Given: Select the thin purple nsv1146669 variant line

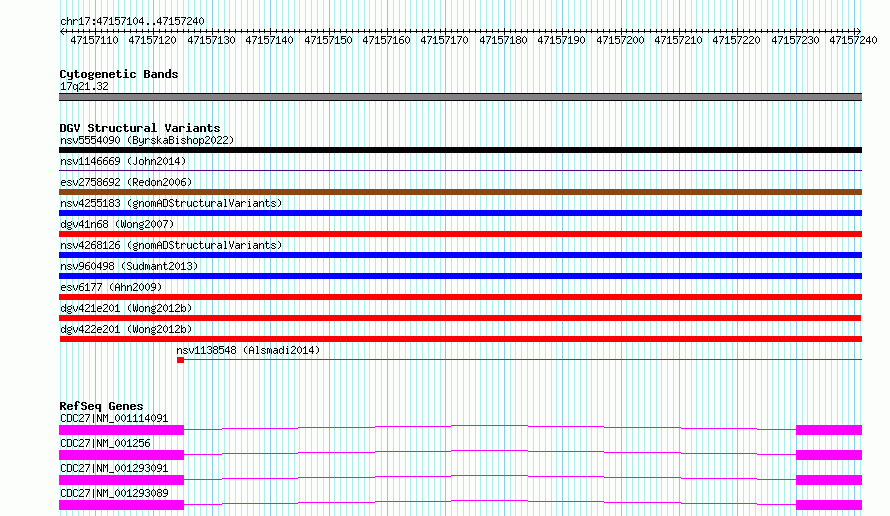Looking at the screenshot, I should pos(460,170).
